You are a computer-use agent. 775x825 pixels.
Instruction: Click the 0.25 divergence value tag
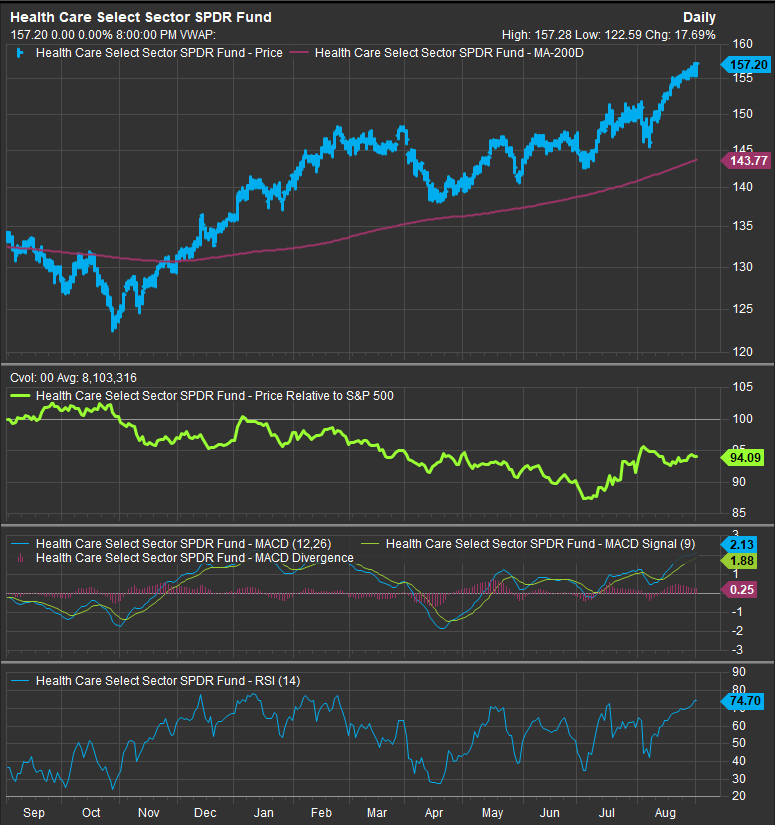[741, 590]
